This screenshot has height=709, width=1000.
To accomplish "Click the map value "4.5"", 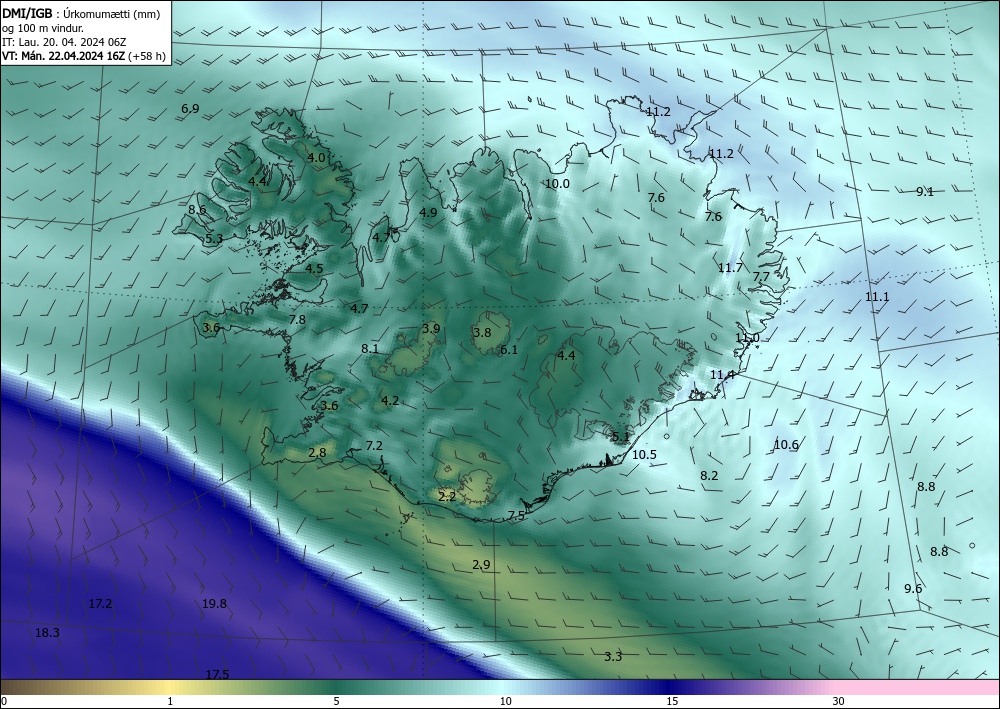I will 314,268.
